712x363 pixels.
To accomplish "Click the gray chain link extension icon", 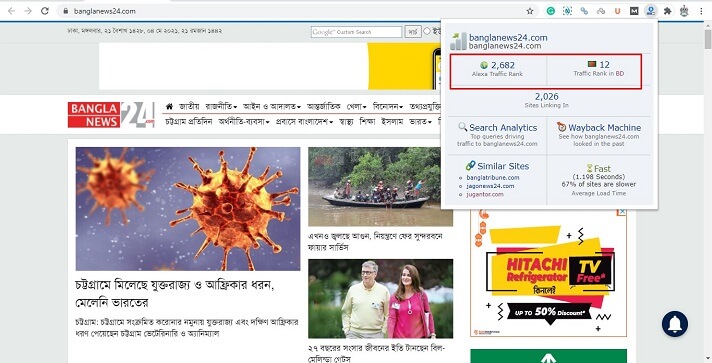I will tap(601, 11).
